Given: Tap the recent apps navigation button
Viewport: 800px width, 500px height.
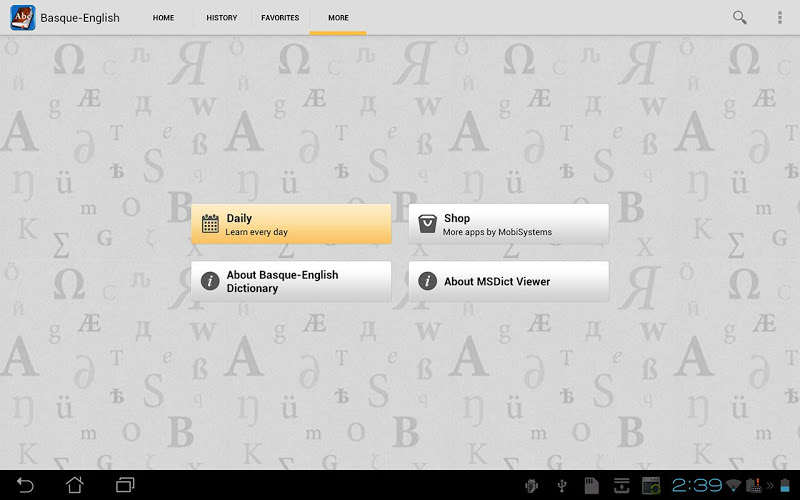Looking at the screenshot, I should pos(125,485).
